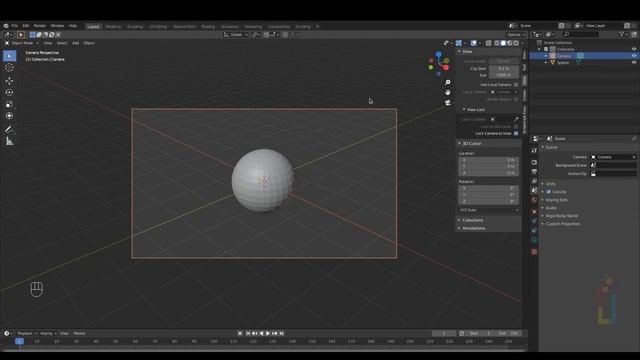The width and height of the screenshot is (640, 360).
Task: Open the Render menu
Action: coord(40,26)
